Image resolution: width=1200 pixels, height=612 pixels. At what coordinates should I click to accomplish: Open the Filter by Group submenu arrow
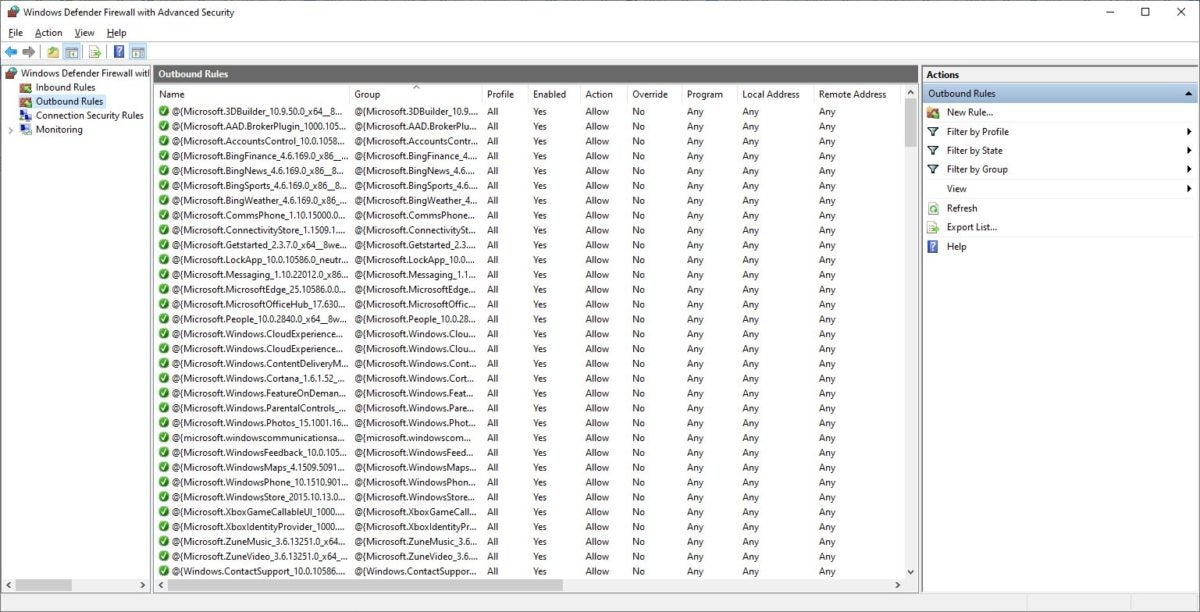pyautogui.click(x=1189, y=169)
